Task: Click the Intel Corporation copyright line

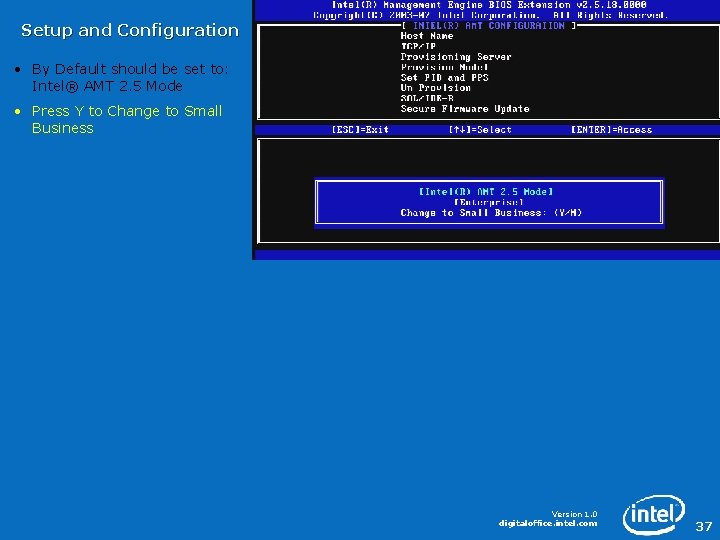Action: click(489, 15)
